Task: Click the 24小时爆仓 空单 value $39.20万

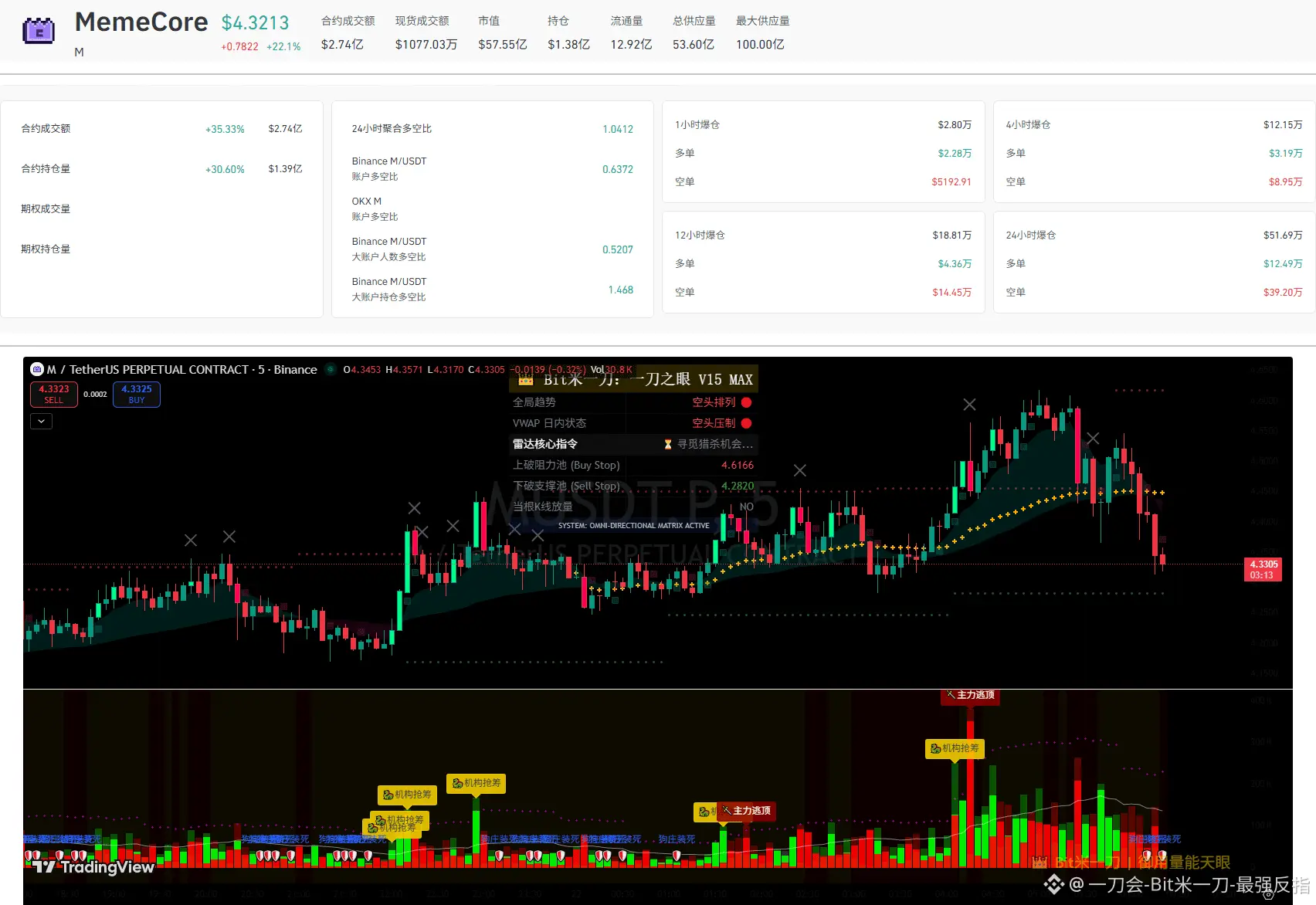Action: [x=1283, y=293]
